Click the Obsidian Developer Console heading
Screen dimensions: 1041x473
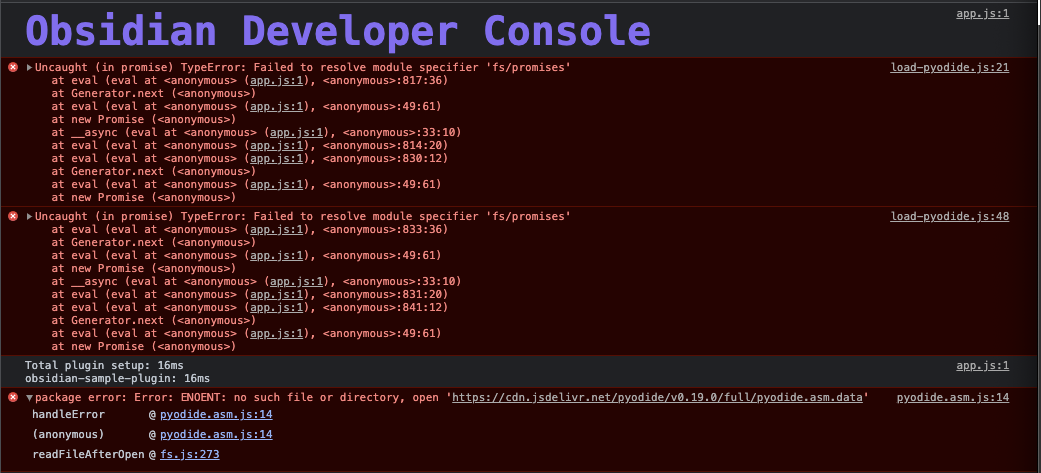(338, 31)
